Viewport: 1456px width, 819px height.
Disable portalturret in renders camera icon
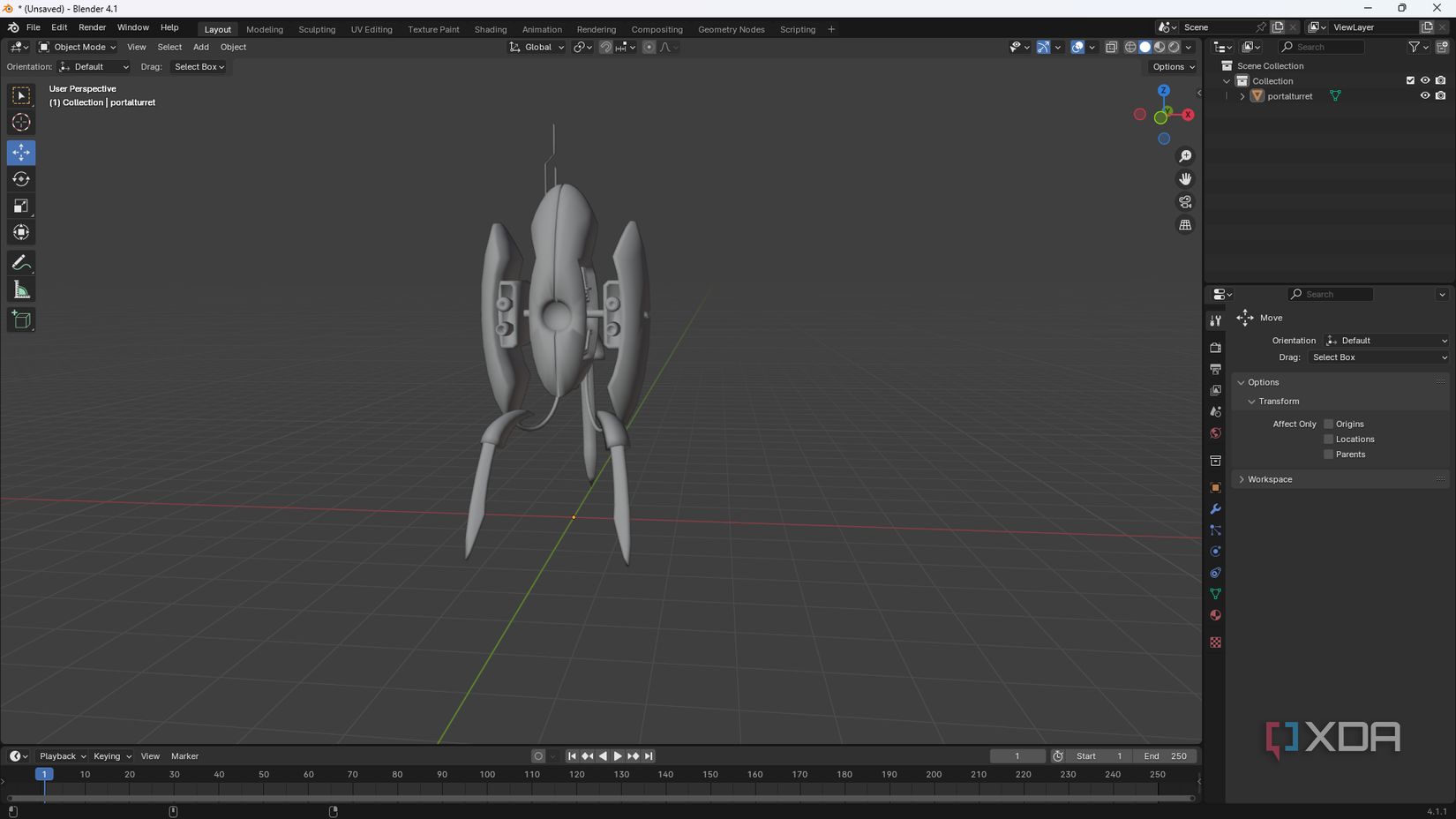pyautogui.click(x=1440, y=95)
